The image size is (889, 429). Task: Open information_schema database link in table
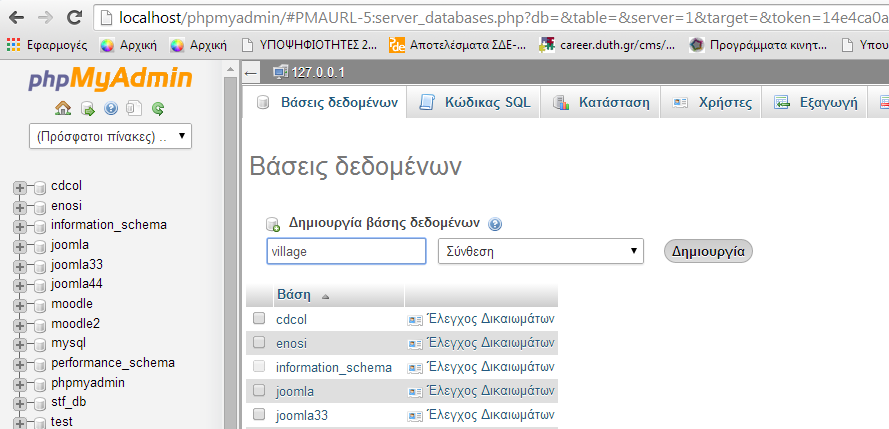point(334,368)
